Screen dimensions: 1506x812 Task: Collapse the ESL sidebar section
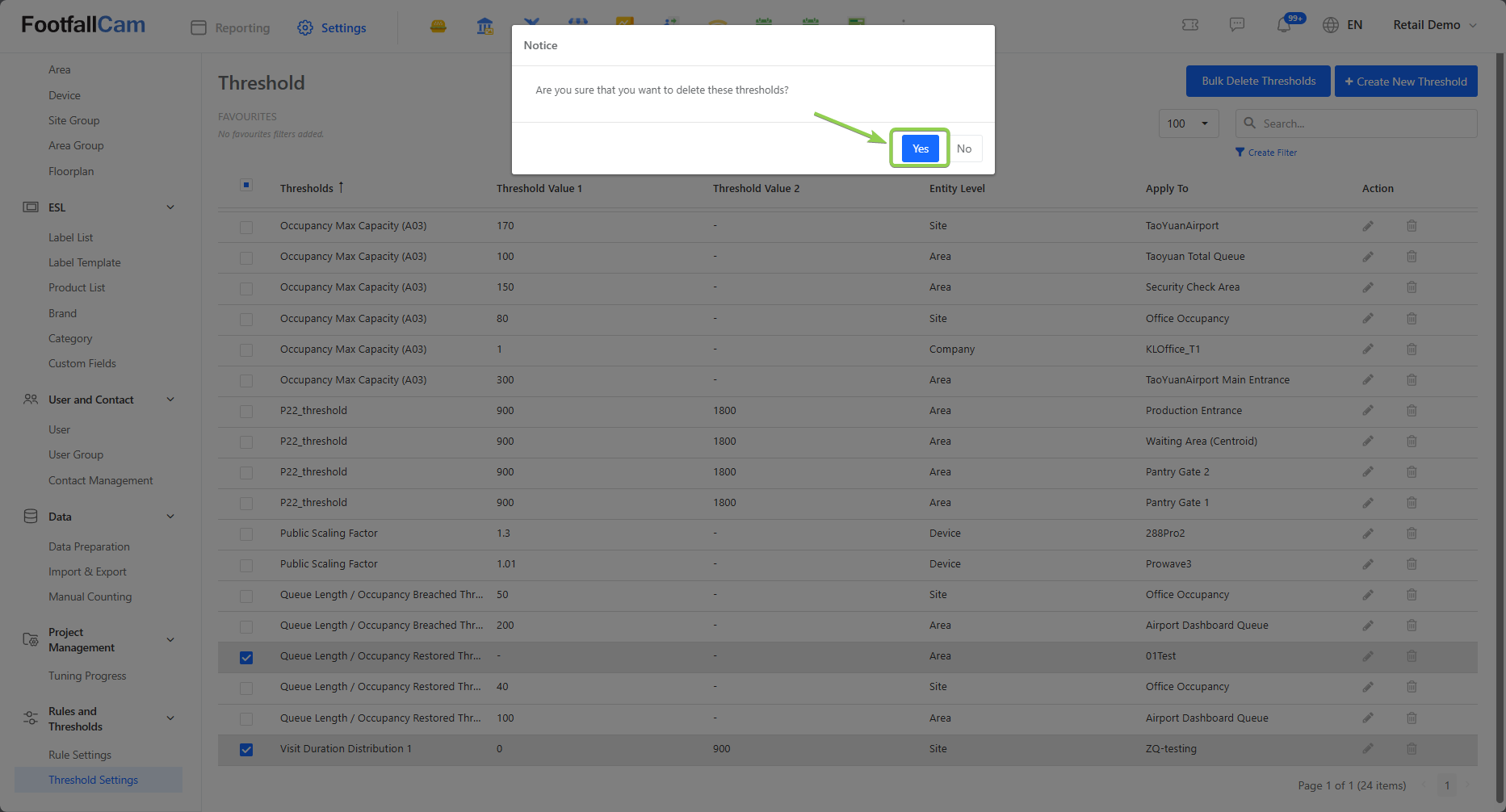(170, 207)
